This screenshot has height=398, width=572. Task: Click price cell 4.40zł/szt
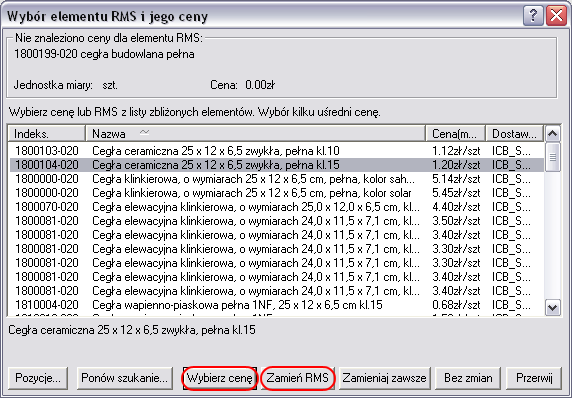[x=456, y=207]
